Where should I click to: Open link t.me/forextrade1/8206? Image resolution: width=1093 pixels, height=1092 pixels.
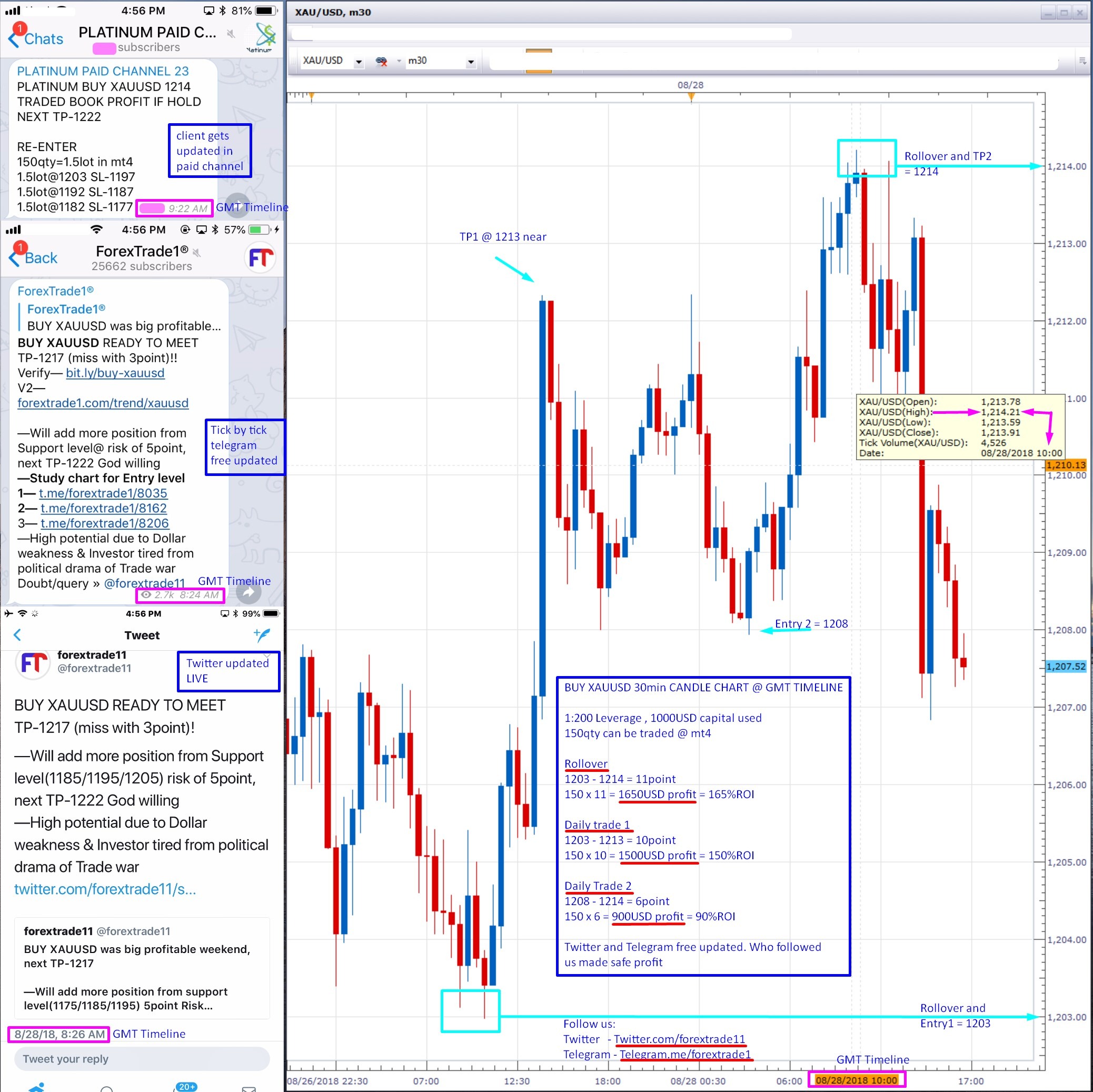105,523
